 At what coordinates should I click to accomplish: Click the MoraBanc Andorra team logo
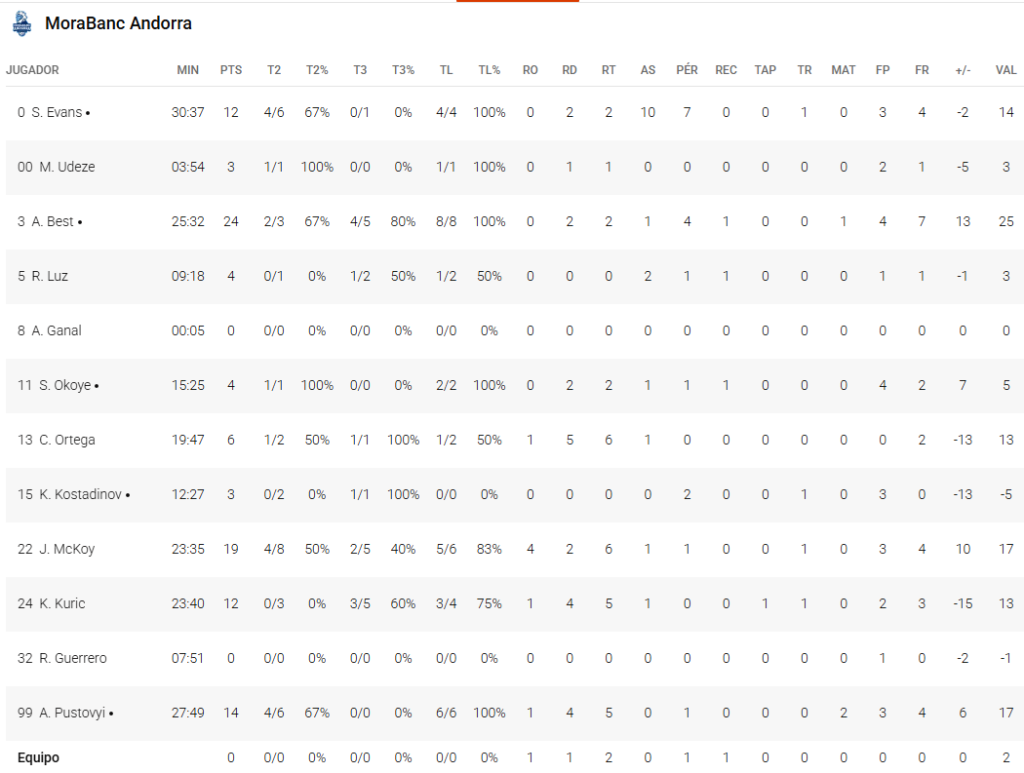point(21,22)
